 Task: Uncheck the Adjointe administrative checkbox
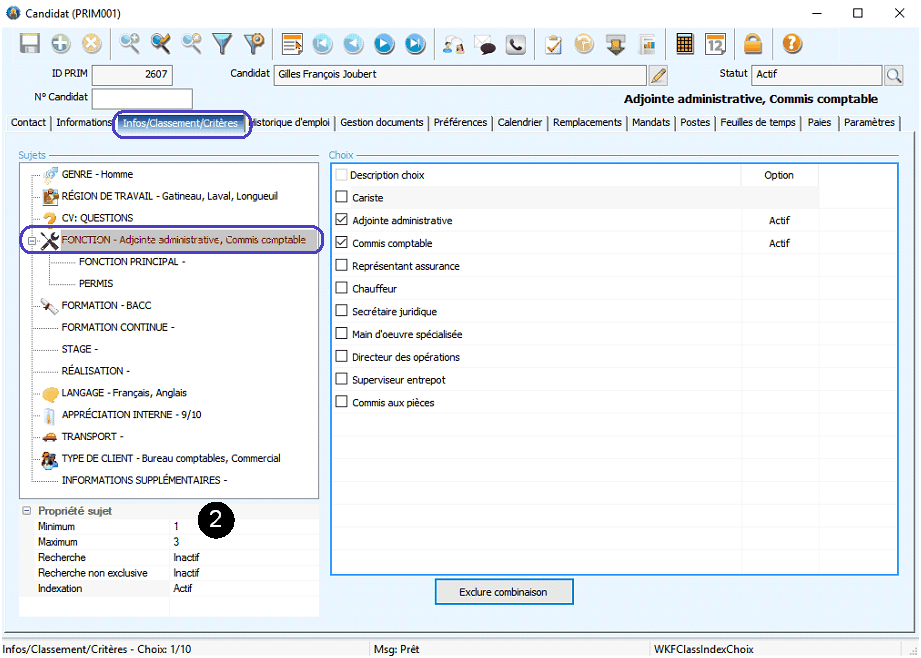(342, 220)
